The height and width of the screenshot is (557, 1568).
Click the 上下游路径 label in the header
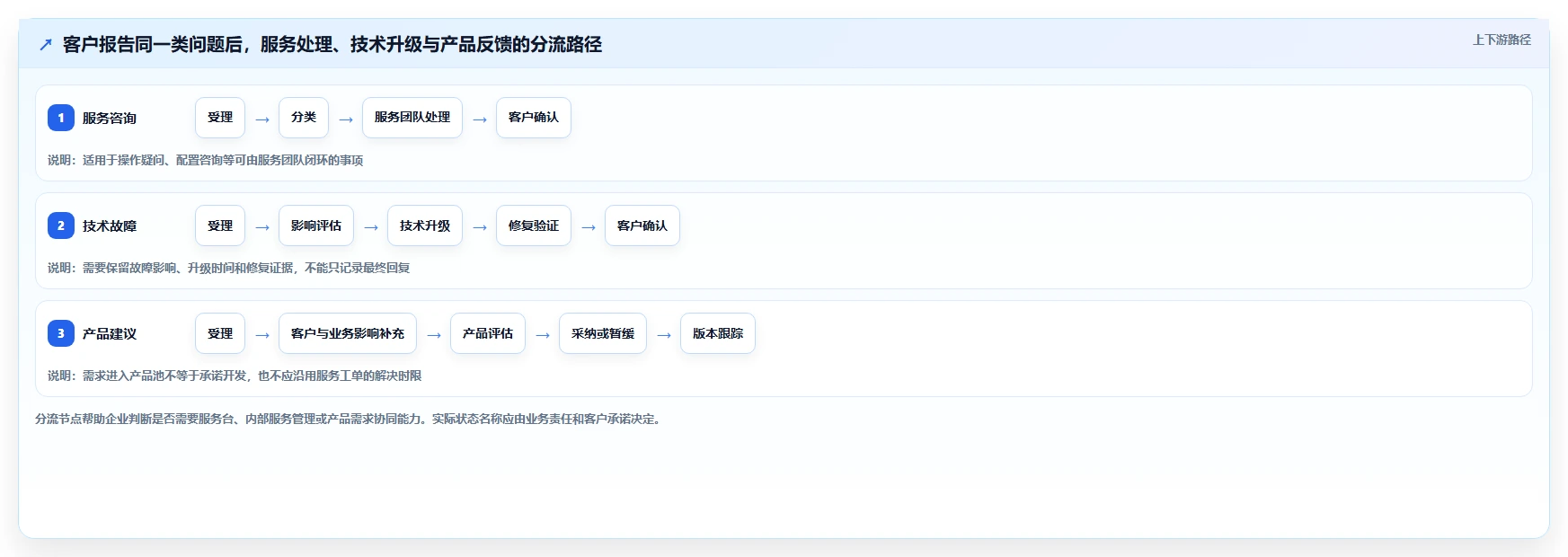[1502, 40]
